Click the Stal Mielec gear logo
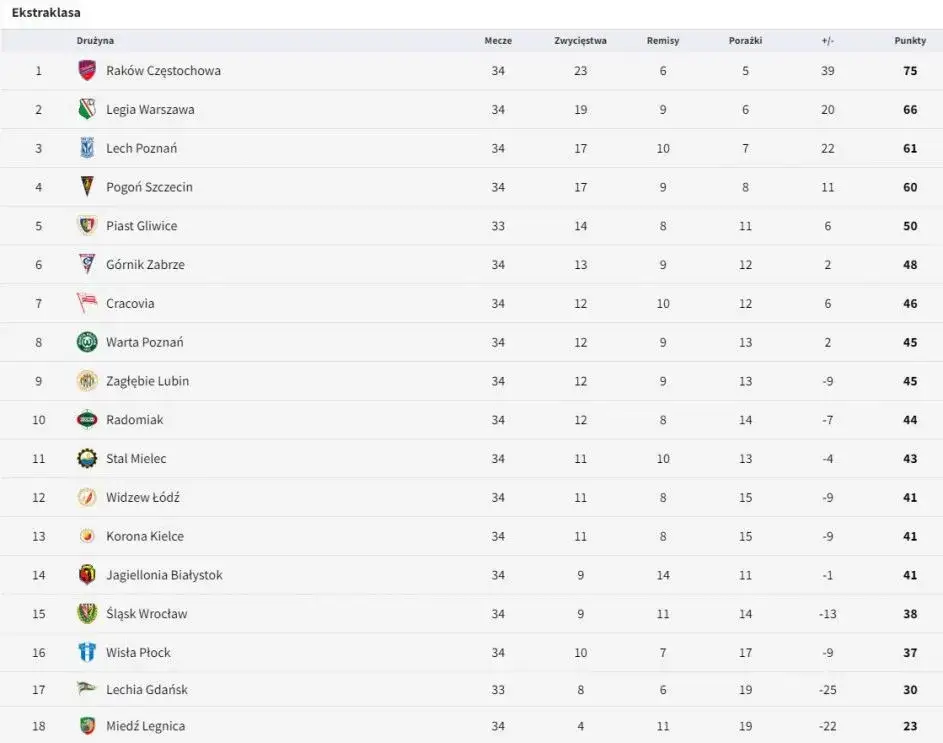This screenshot has height=743, width=943. [x=87, y=458]
